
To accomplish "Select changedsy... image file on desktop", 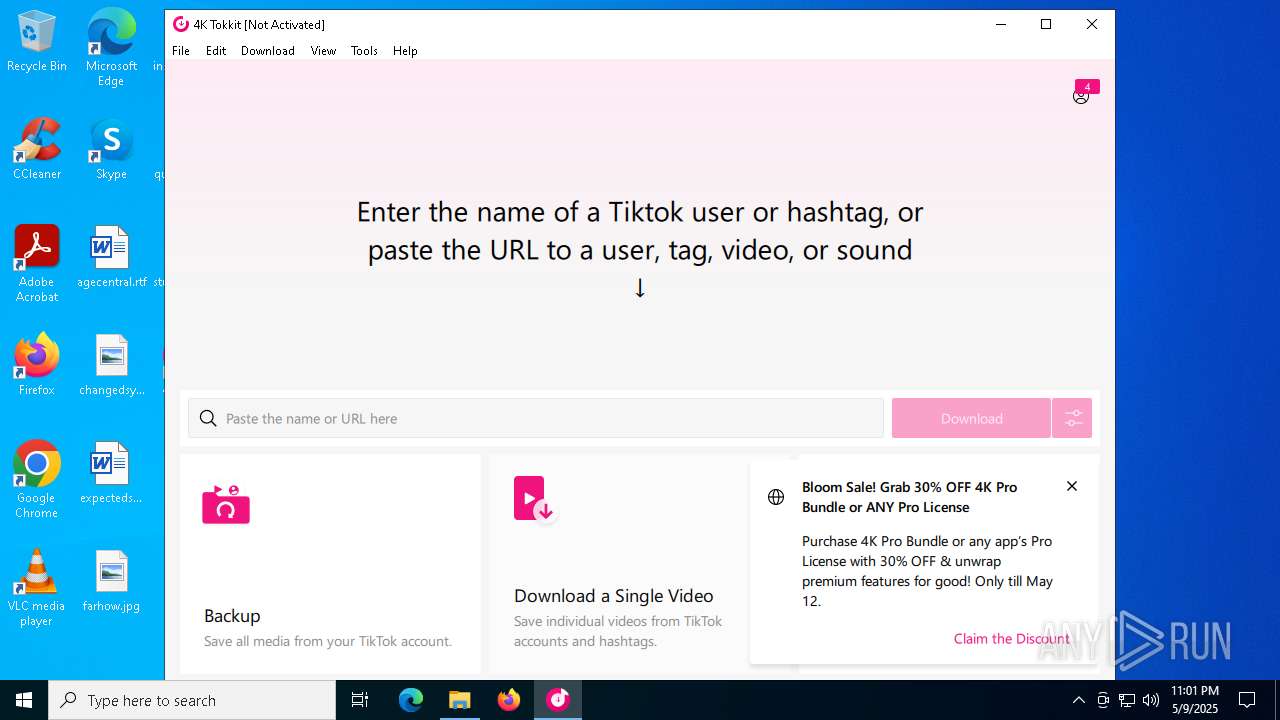I will click(x=111, y=365).
